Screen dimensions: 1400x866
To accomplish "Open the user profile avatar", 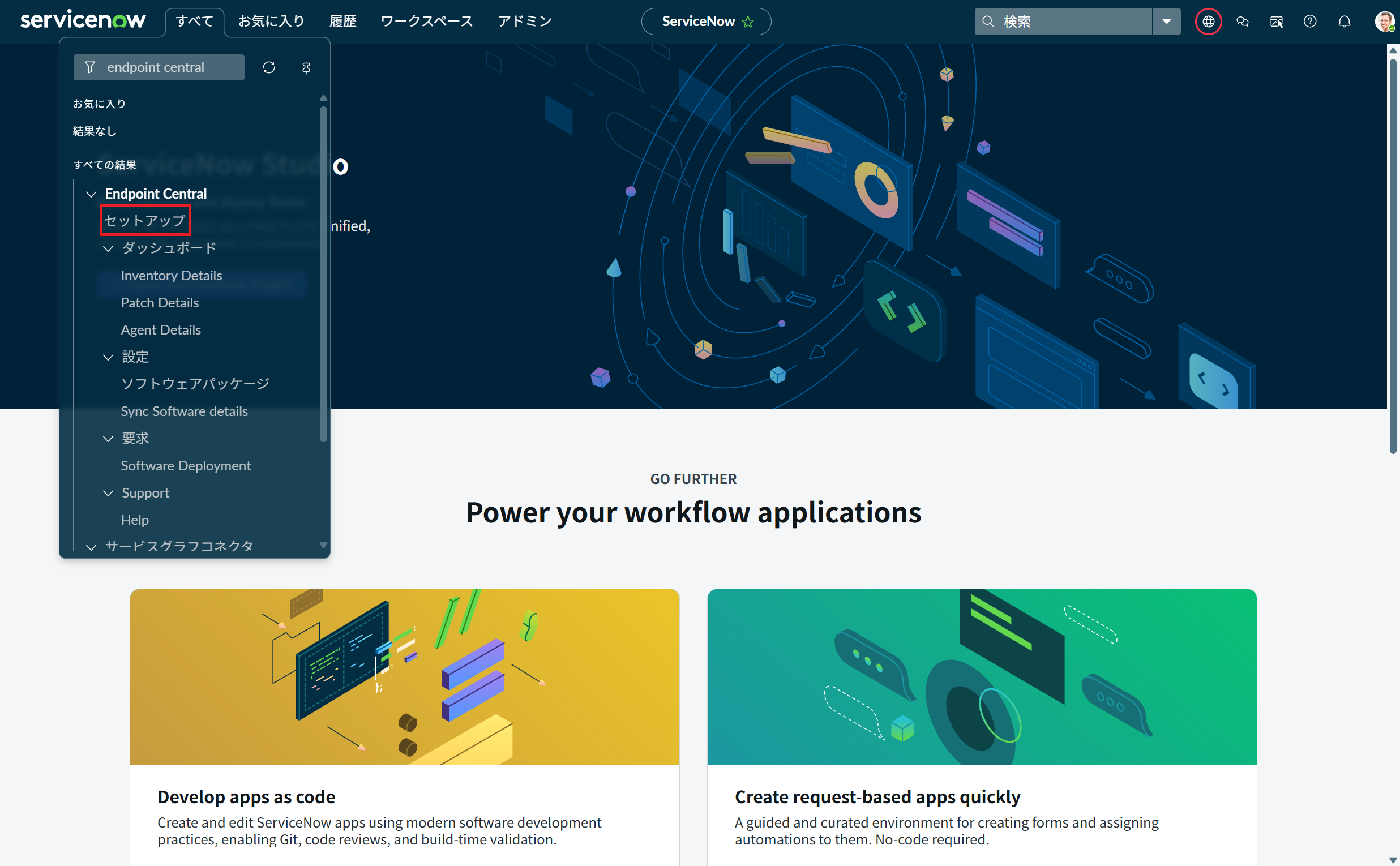I will [1384, 22].
